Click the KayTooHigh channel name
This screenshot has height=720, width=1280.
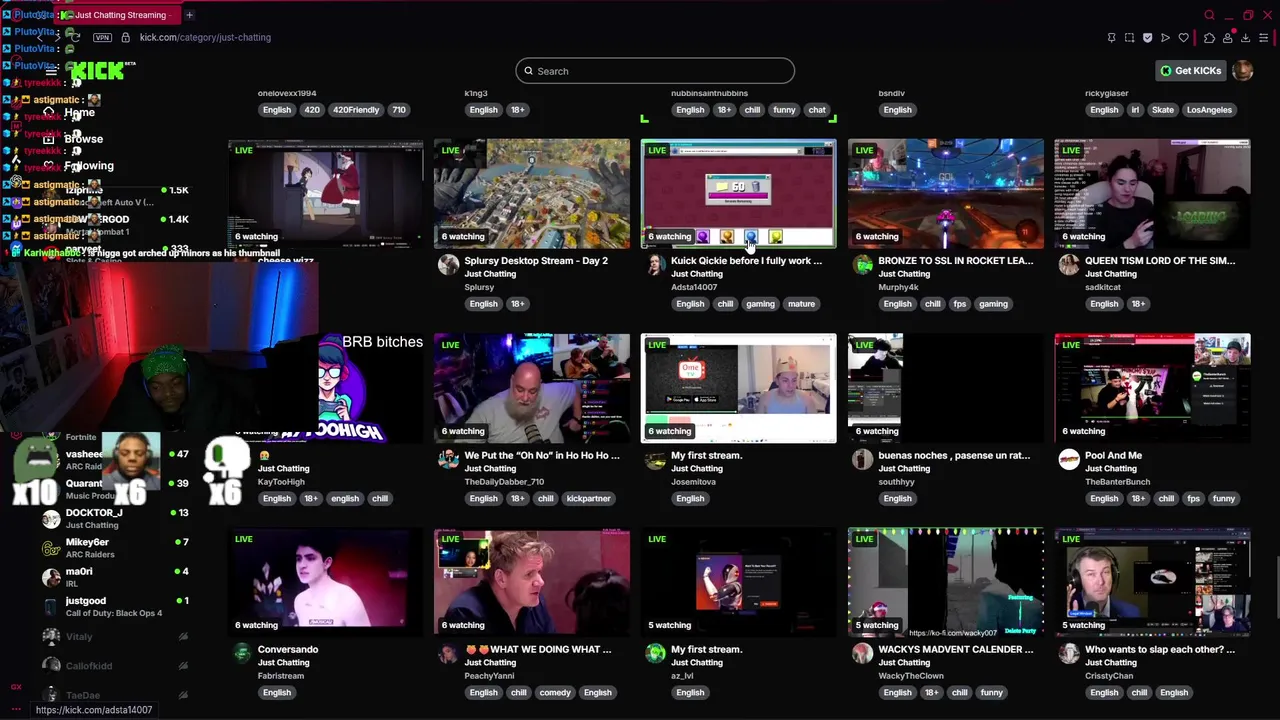point(281,482)
